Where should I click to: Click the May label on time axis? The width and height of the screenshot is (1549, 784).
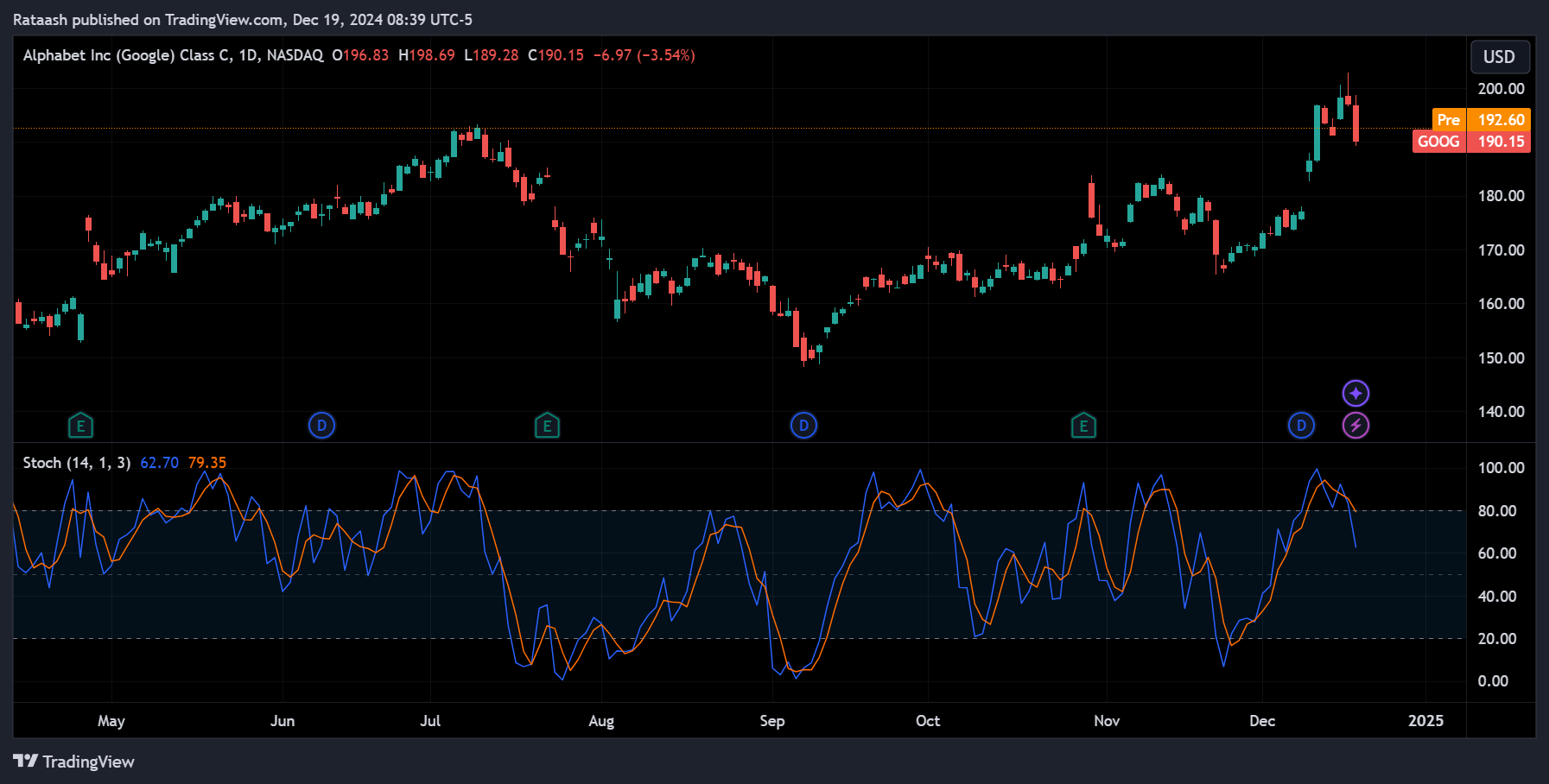(x=111, y=721)
